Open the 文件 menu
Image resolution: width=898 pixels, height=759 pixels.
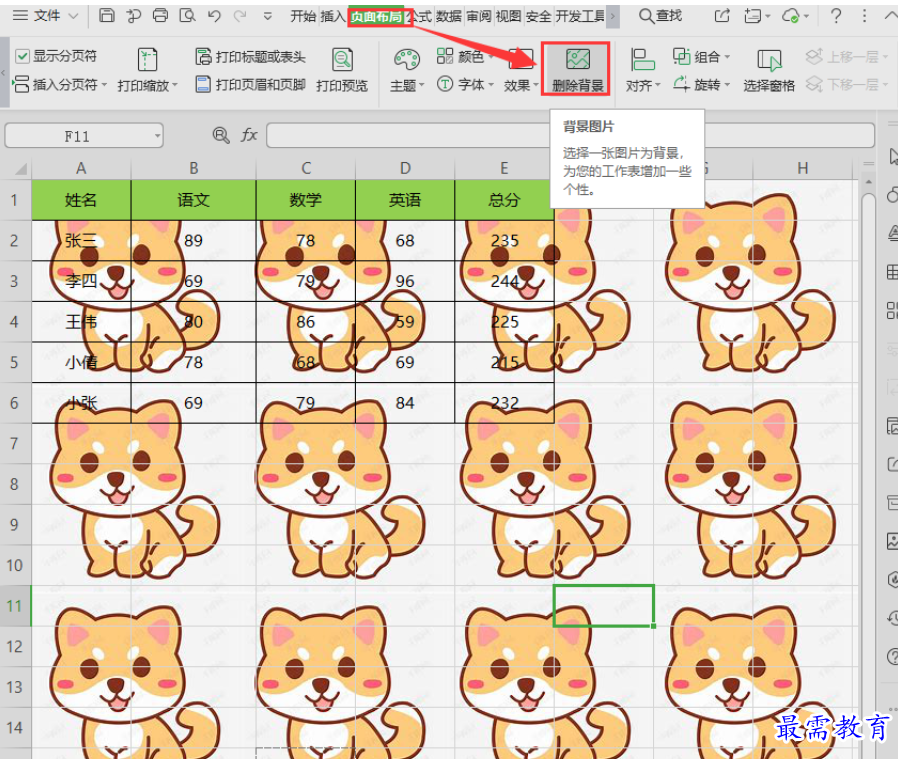46,15
